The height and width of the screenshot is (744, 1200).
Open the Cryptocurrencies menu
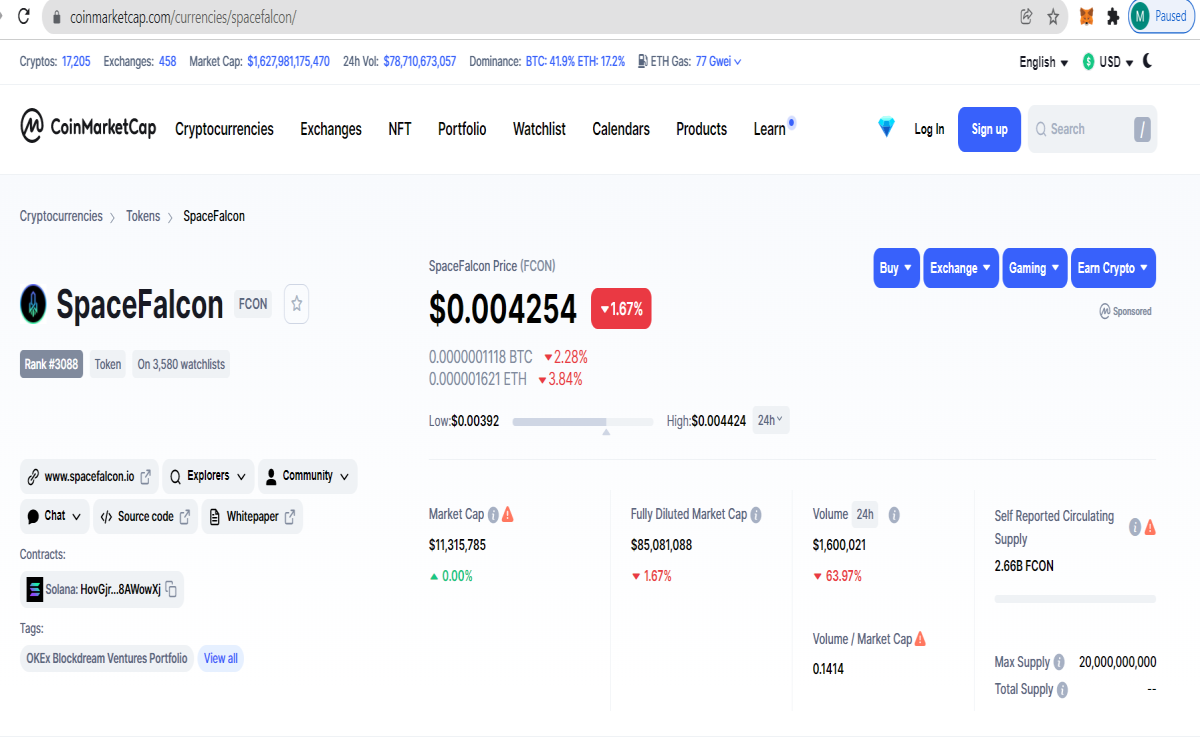[224, 129]
